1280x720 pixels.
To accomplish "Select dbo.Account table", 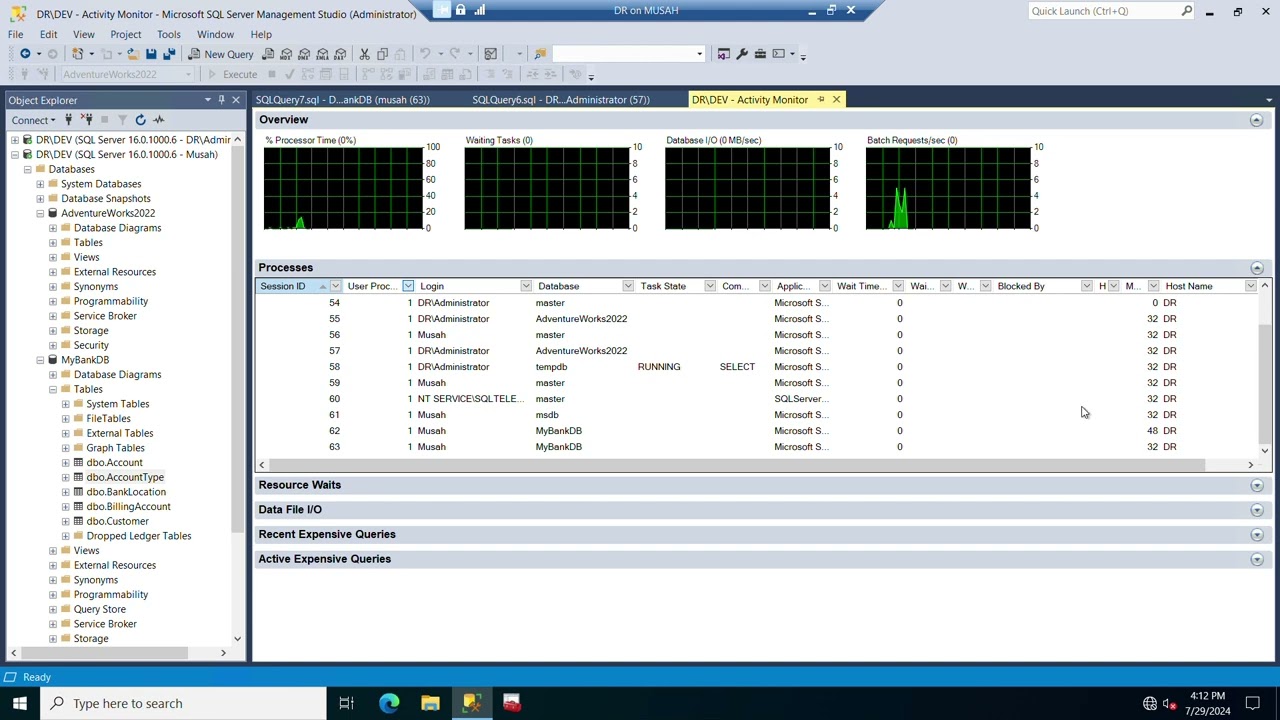I will [114, 463].
